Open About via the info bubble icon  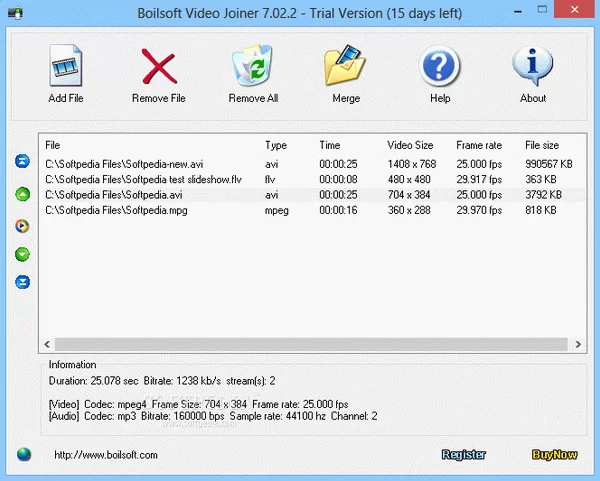click(x=533, y=66)
